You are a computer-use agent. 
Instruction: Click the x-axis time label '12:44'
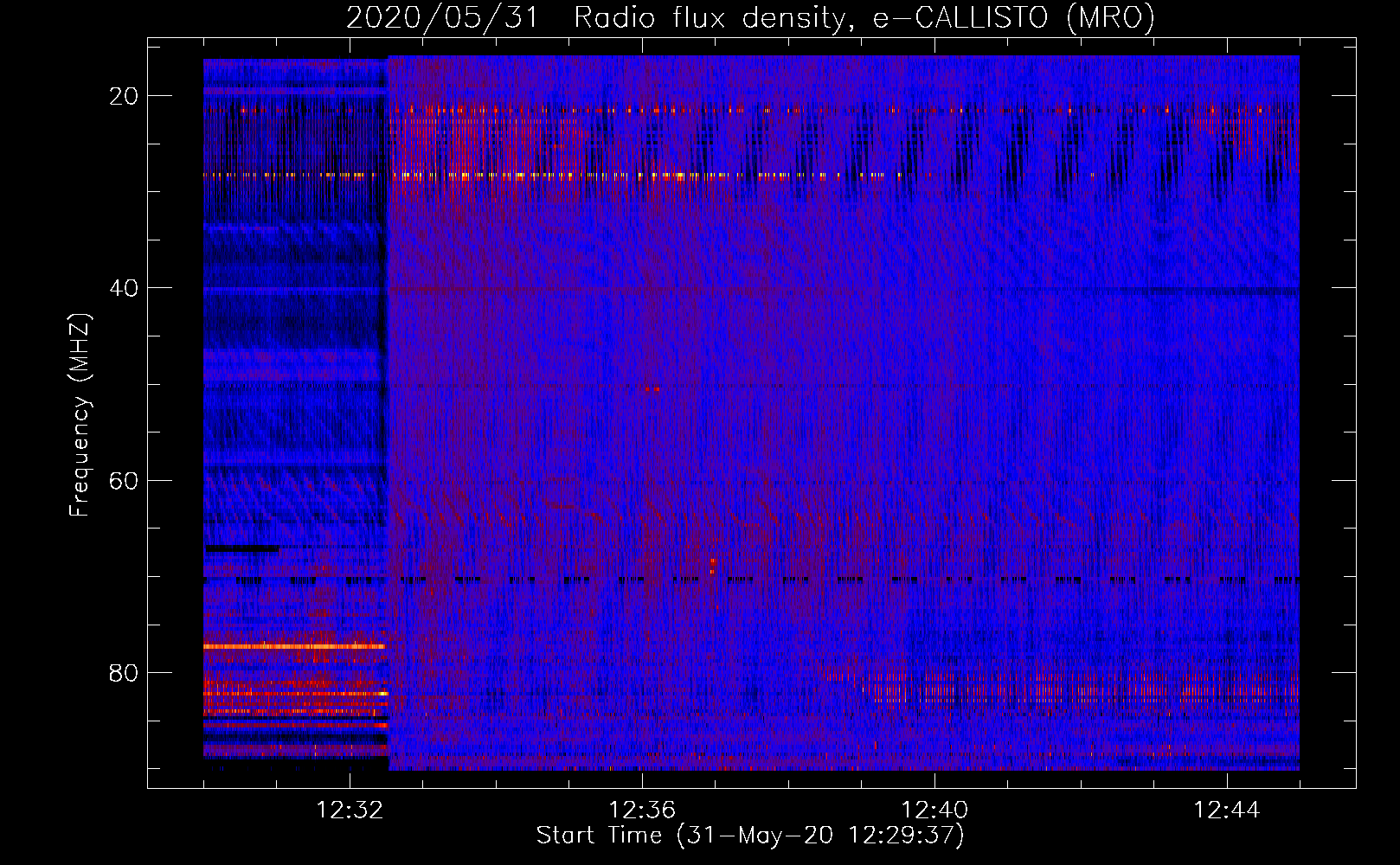1227,811
